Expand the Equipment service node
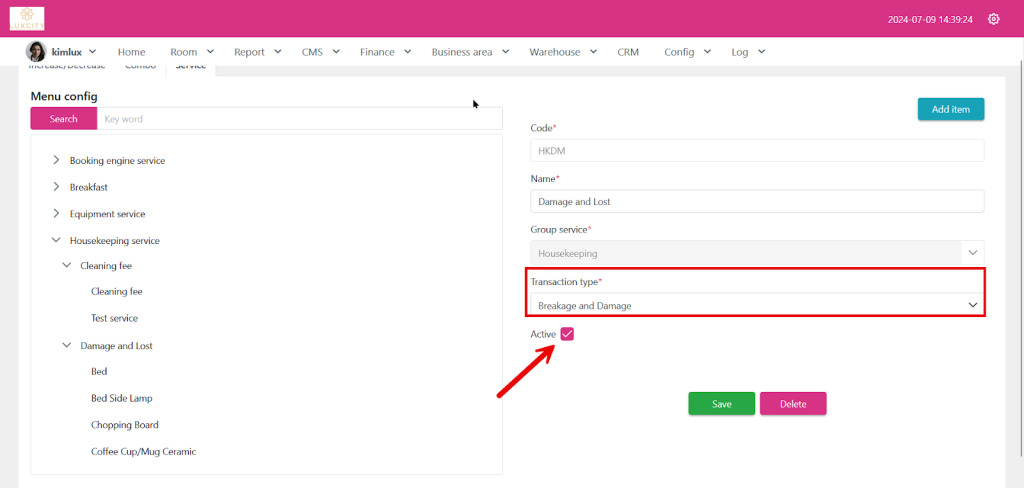Screen dimensions: 1024x488 point(56,214)
